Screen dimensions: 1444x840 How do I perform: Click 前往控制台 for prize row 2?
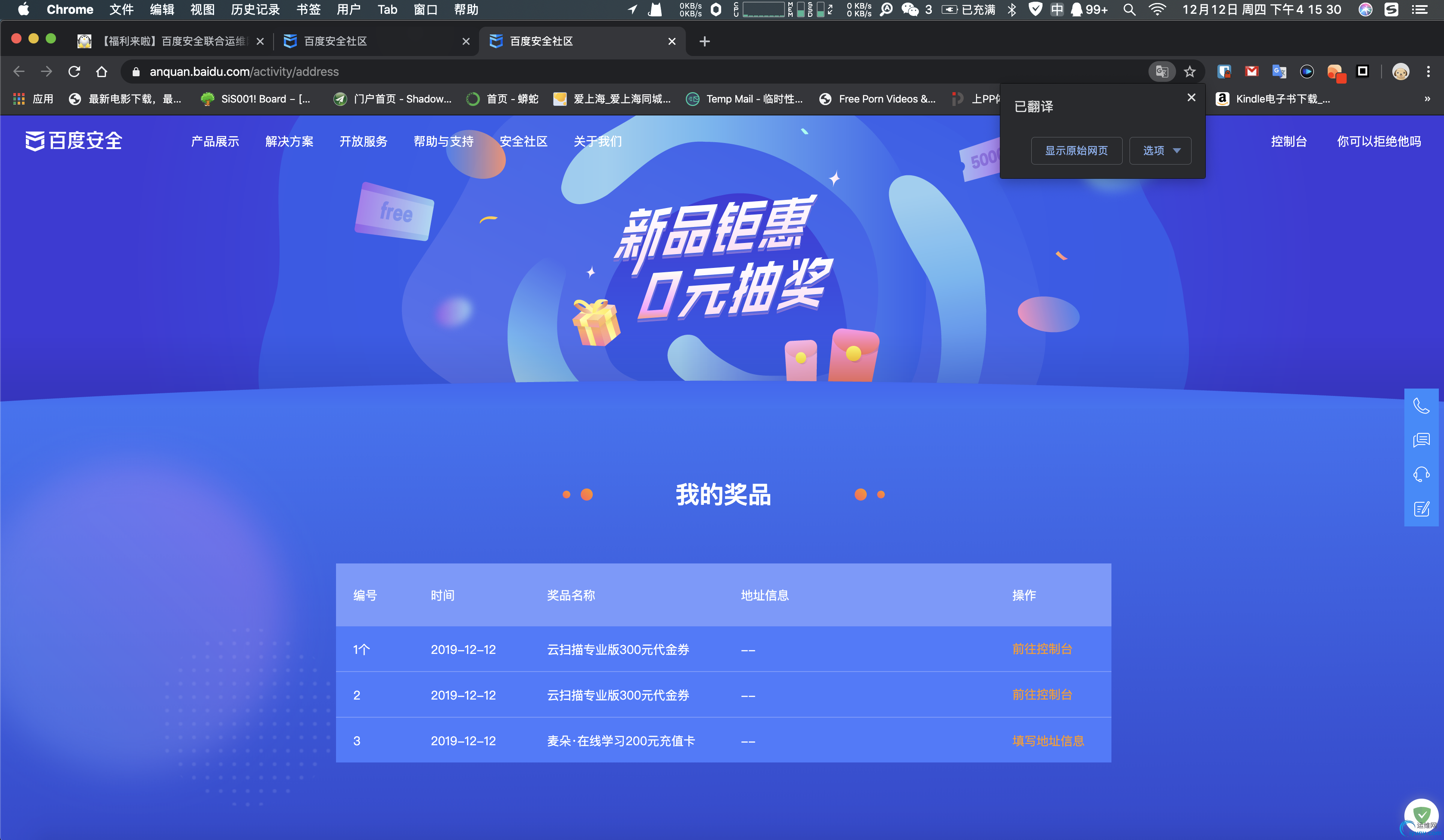pos(1042,695)
